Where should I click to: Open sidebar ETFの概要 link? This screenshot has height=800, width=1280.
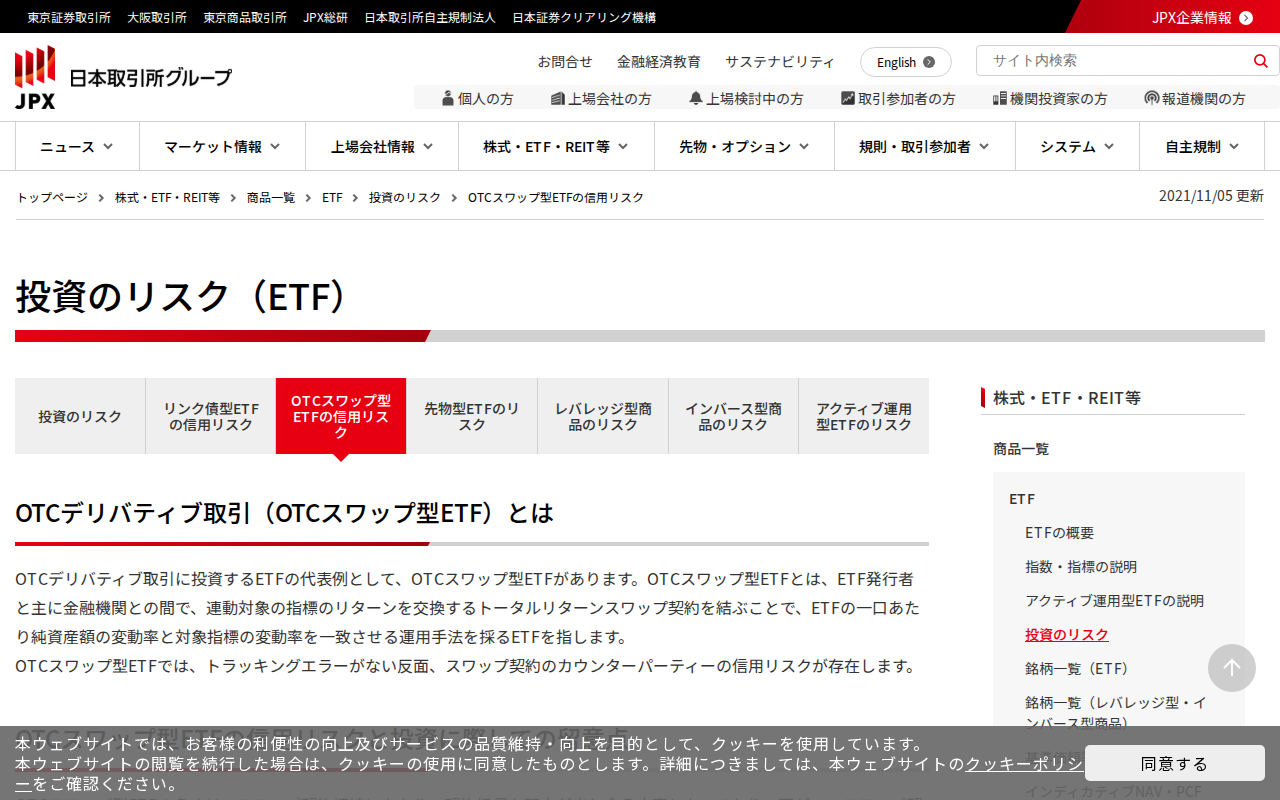(1060, 533)
